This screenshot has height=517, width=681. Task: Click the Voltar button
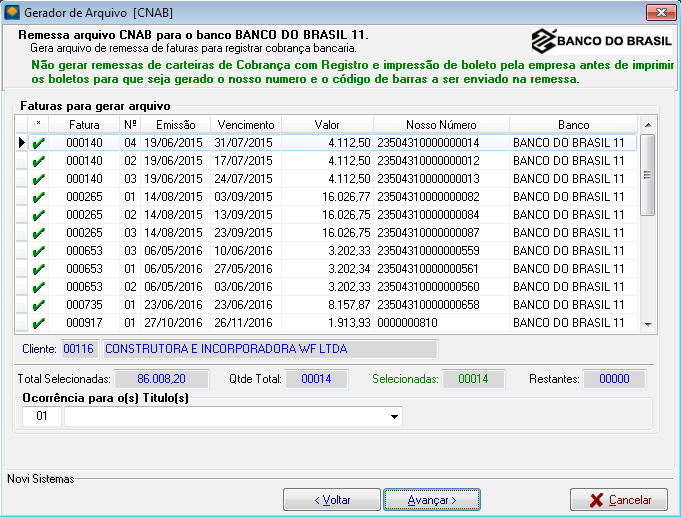pos(332,500)
